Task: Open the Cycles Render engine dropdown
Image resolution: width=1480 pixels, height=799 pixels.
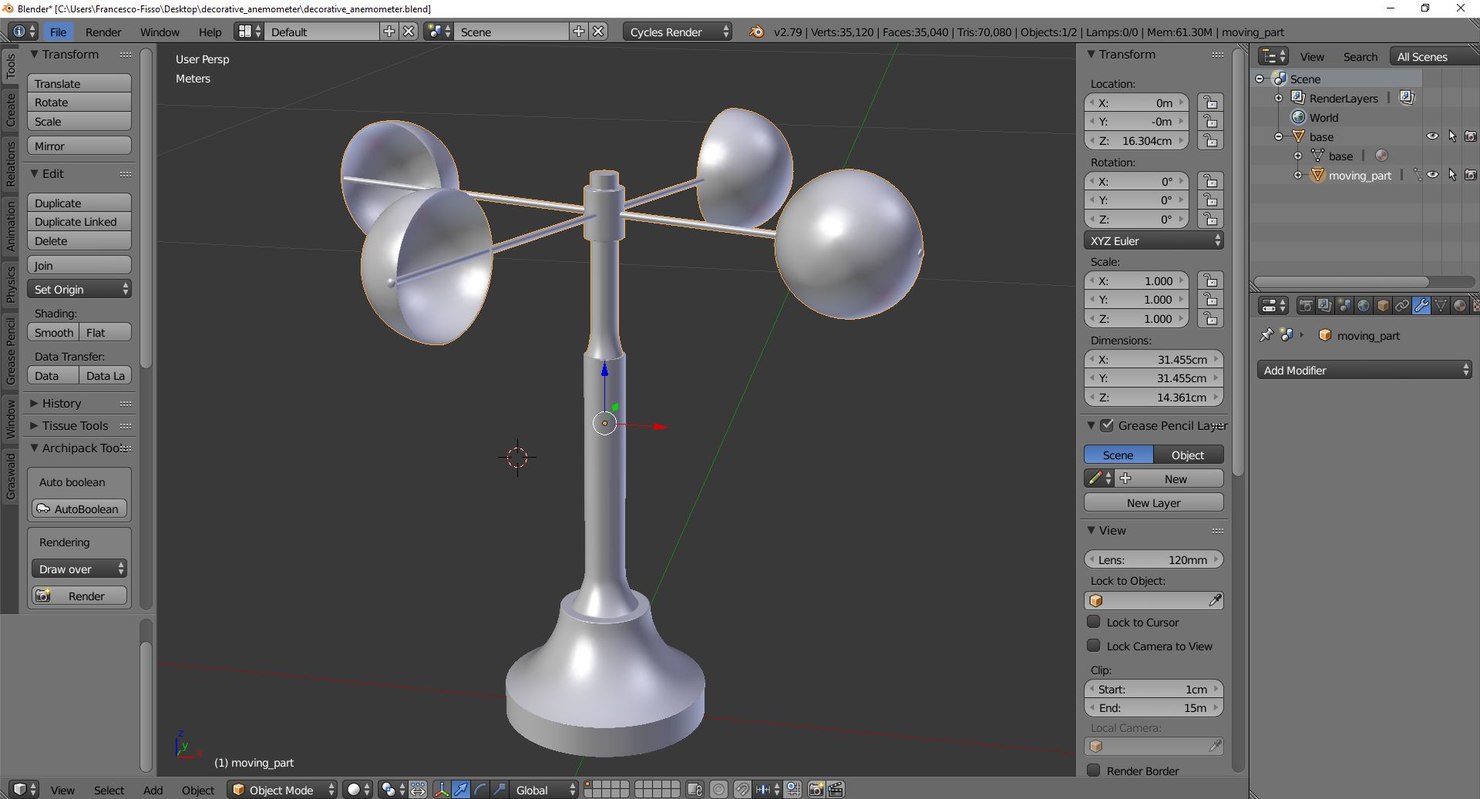Action: (676, 31)
